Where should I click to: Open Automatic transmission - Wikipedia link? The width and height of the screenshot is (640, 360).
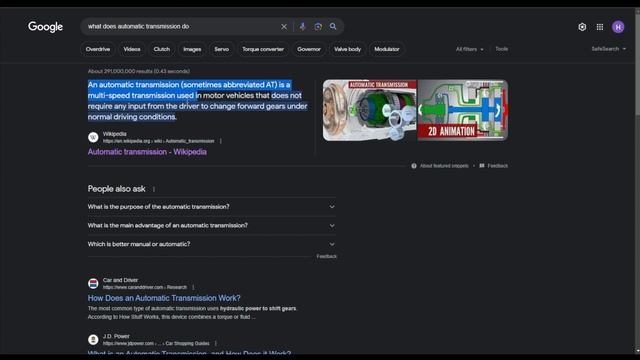click(147, 152)
